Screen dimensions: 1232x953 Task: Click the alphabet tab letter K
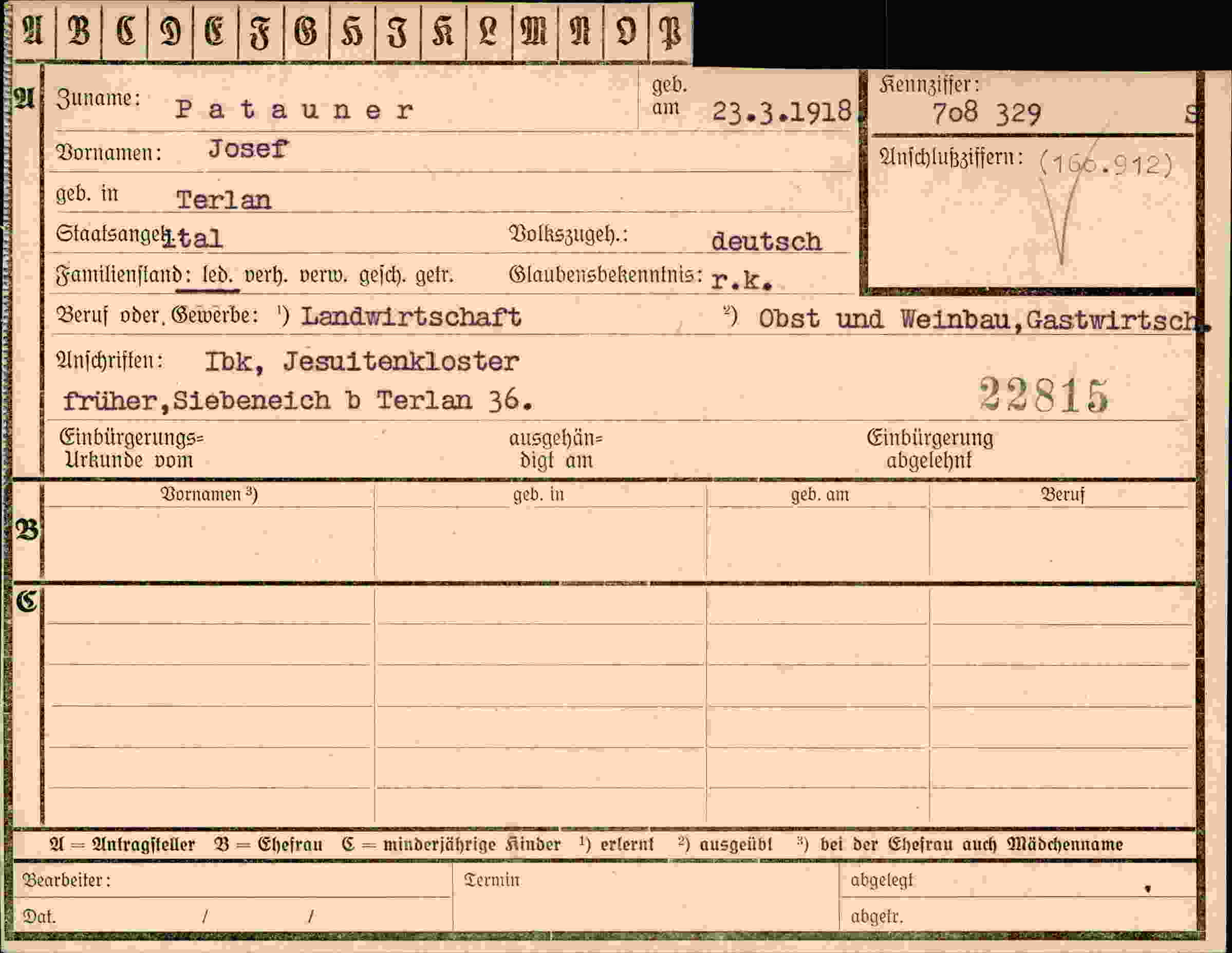coord(443,31)
